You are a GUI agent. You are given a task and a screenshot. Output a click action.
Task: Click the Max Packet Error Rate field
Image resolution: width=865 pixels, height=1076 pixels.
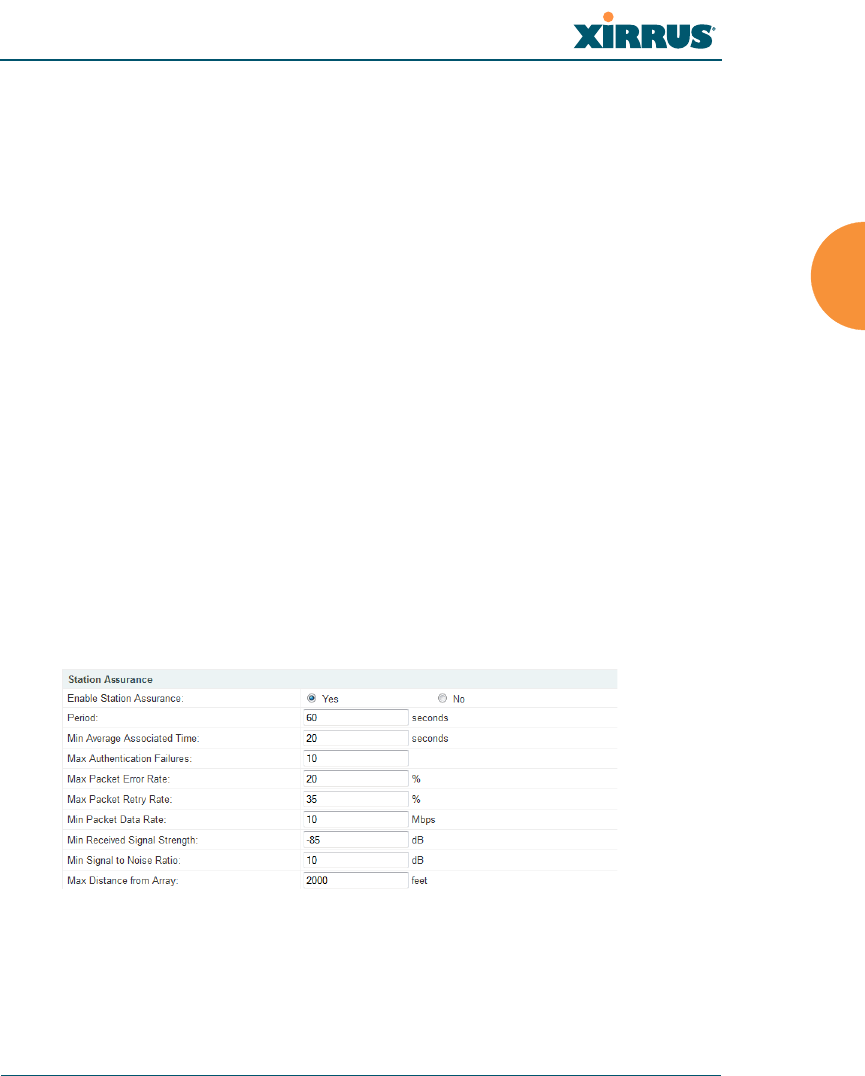click(355, 779)
